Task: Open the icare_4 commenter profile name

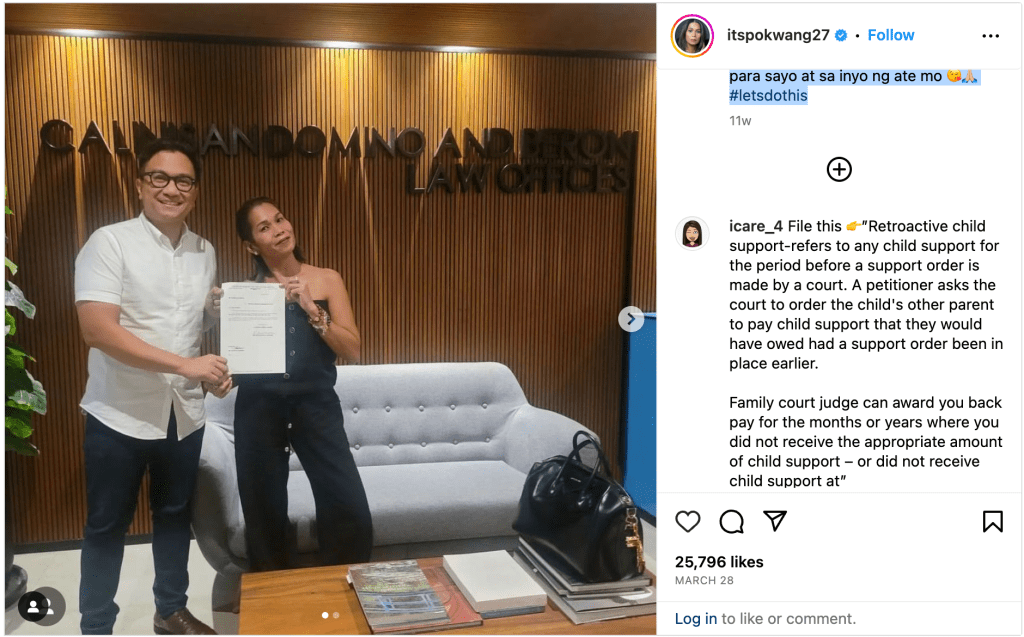Action: 756,226
